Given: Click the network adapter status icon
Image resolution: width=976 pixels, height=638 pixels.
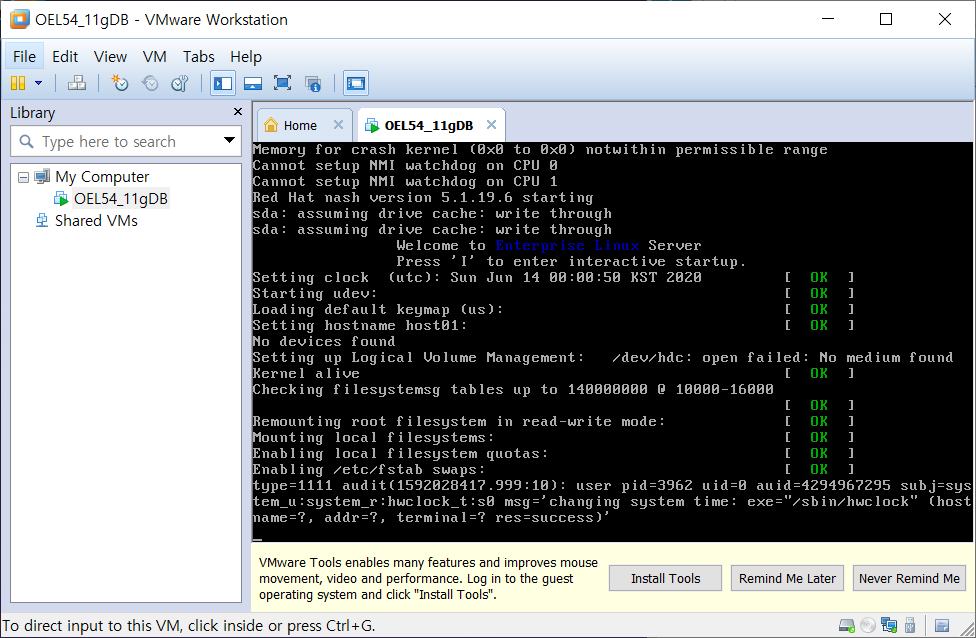Looking at the screenshot, I should [x=889, y=626].
